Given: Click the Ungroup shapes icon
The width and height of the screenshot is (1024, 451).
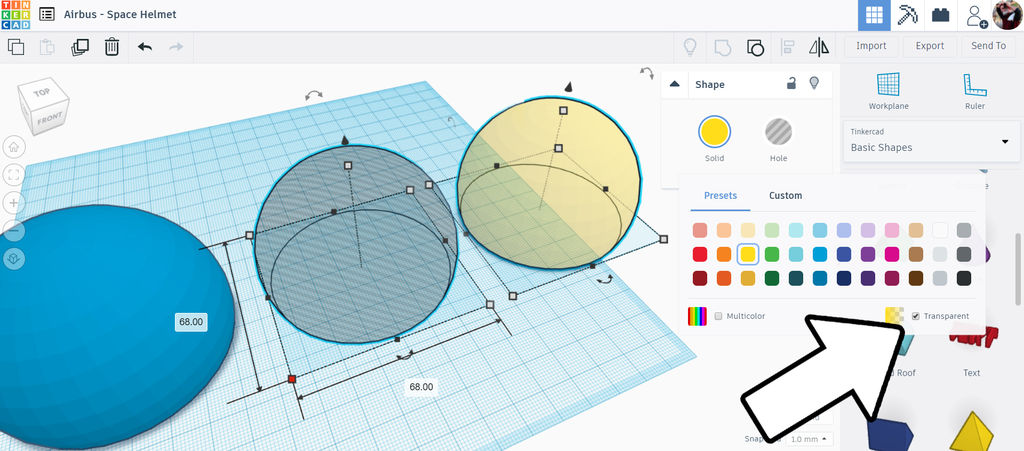Looking at the screenshot, I should coord(755,47).
